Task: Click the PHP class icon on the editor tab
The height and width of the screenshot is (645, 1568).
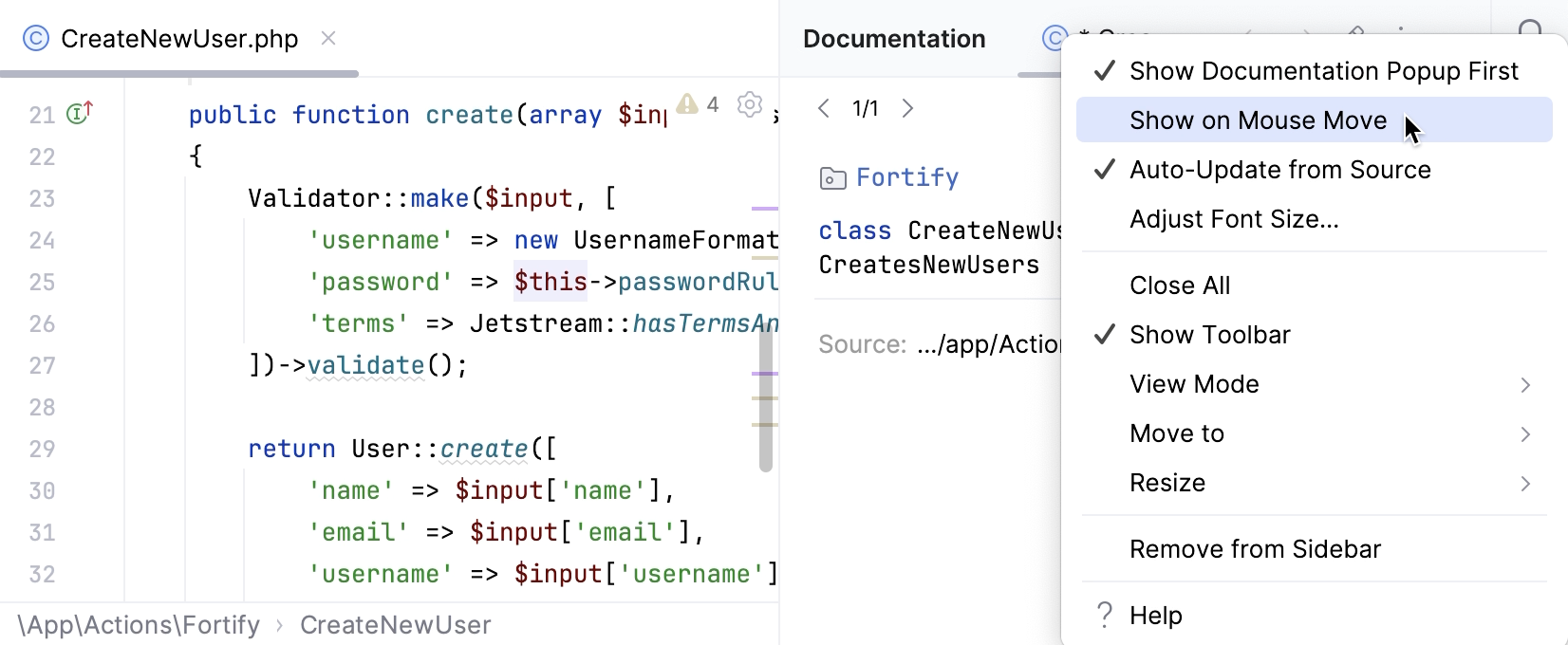Action: click(36, 38)
